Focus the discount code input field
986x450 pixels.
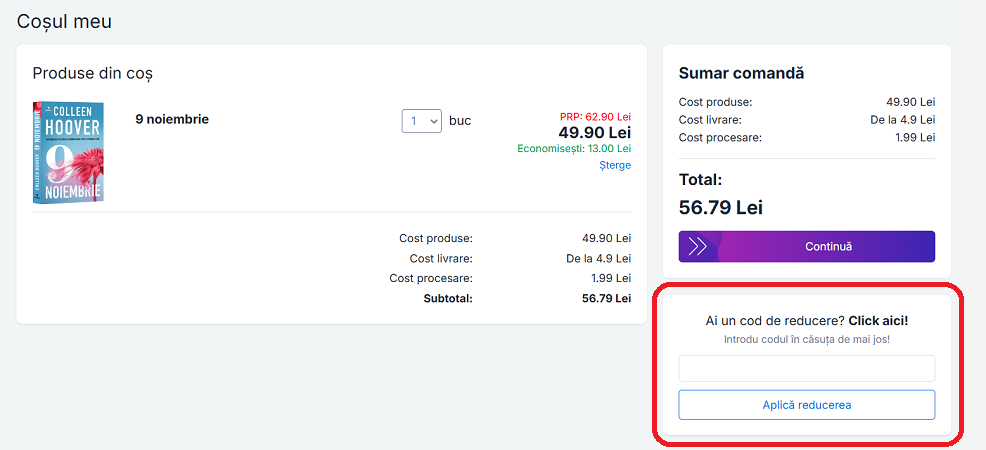point(806,368)
